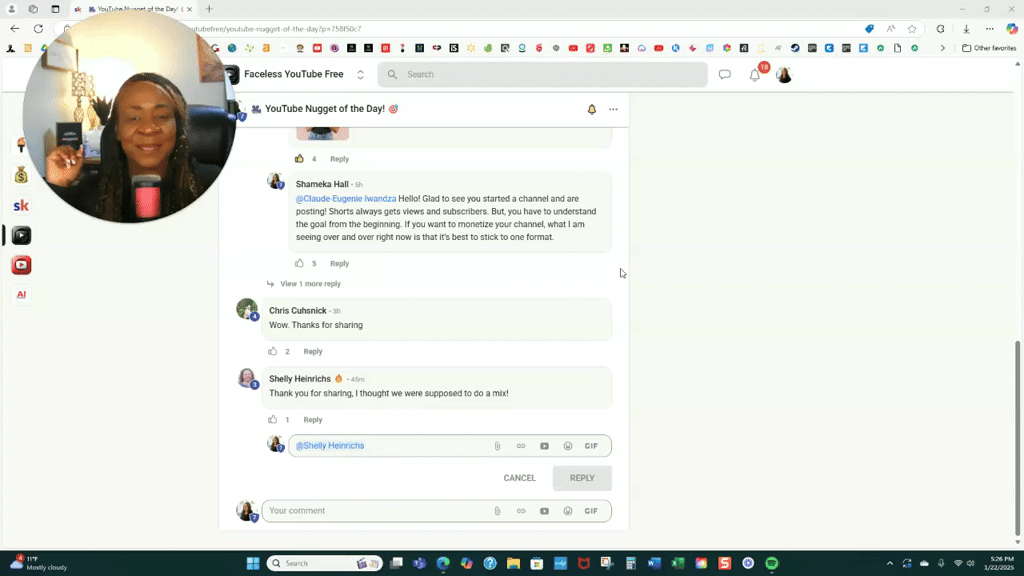Open the emoji picker in the reply box
The image size is (1024, 576).
point(568,446)
